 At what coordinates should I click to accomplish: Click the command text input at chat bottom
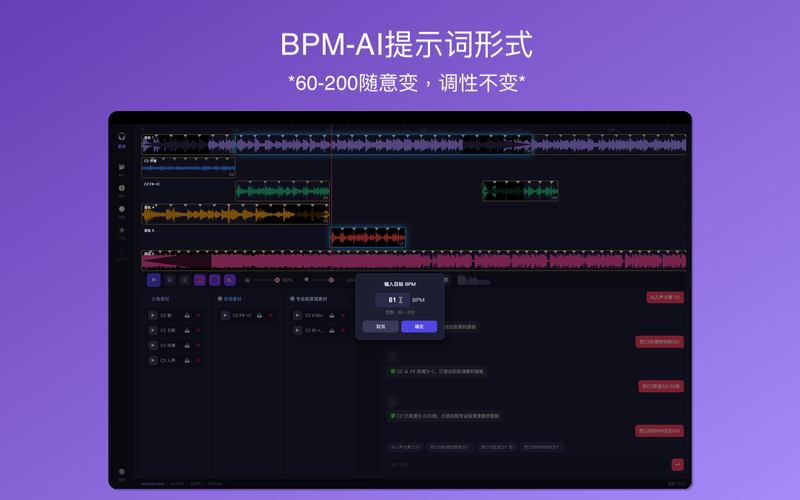tap(528, 464)
